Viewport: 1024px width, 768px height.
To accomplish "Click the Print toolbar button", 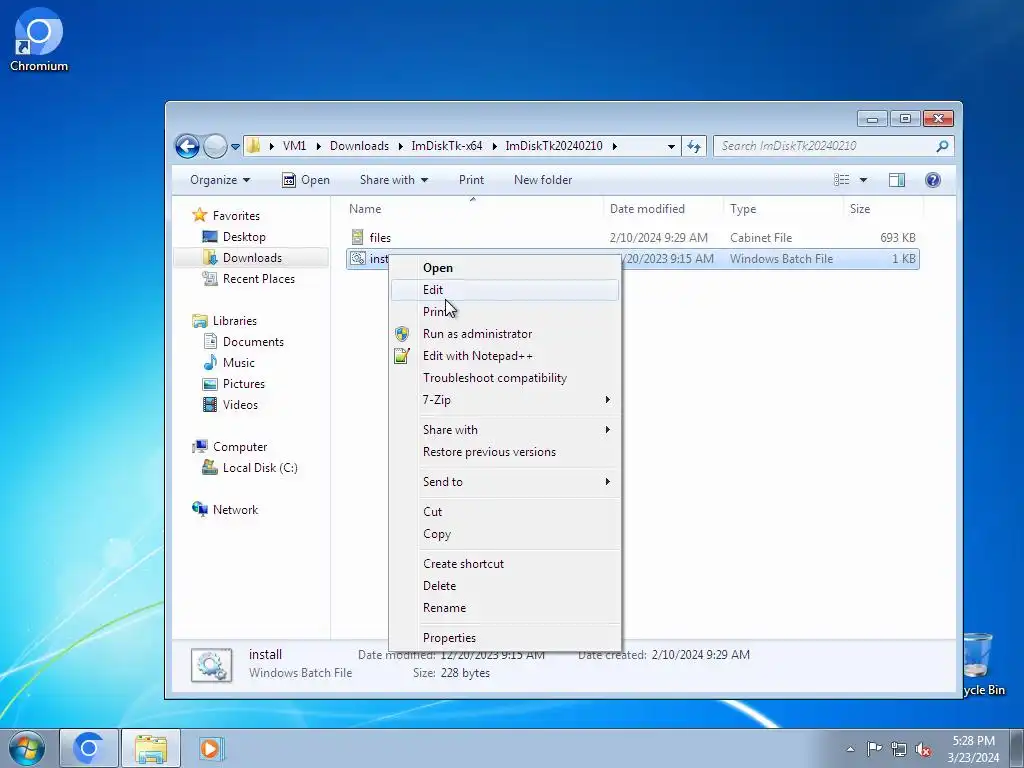I will coord(471,180).
